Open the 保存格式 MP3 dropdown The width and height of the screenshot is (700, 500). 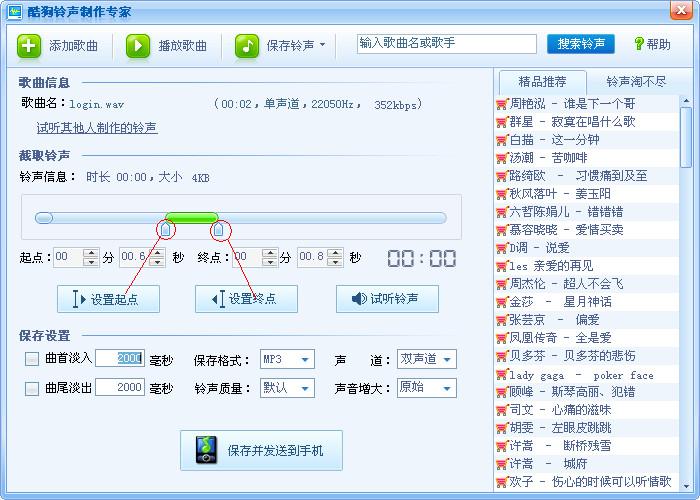287,359
